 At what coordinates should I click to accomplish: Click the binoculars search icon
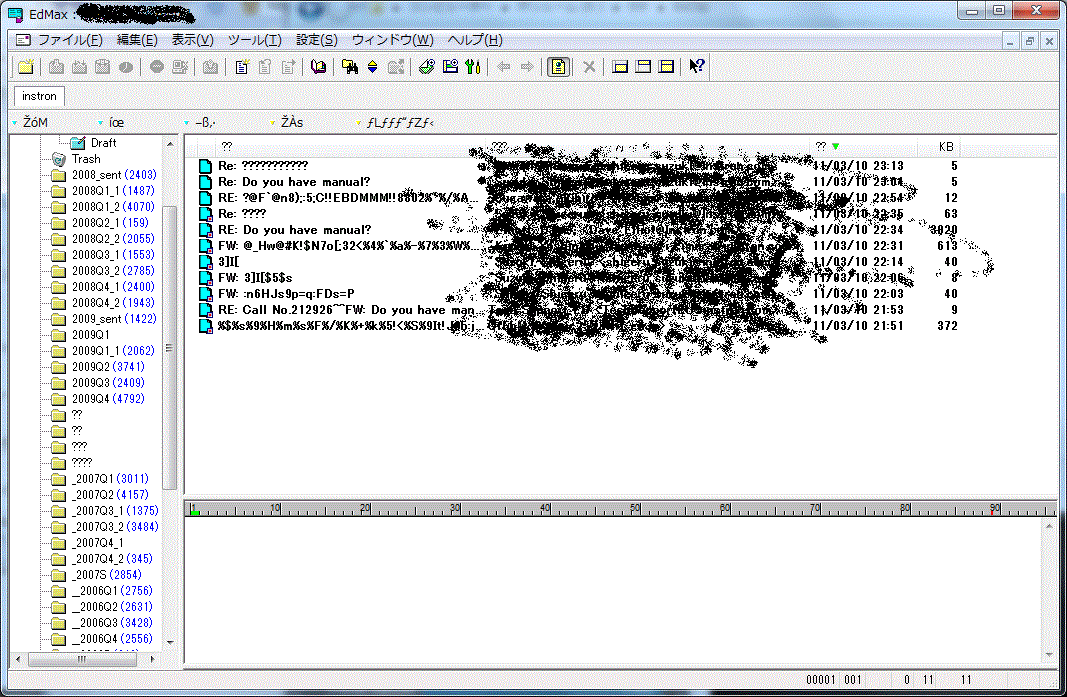(x=349, y=67)
